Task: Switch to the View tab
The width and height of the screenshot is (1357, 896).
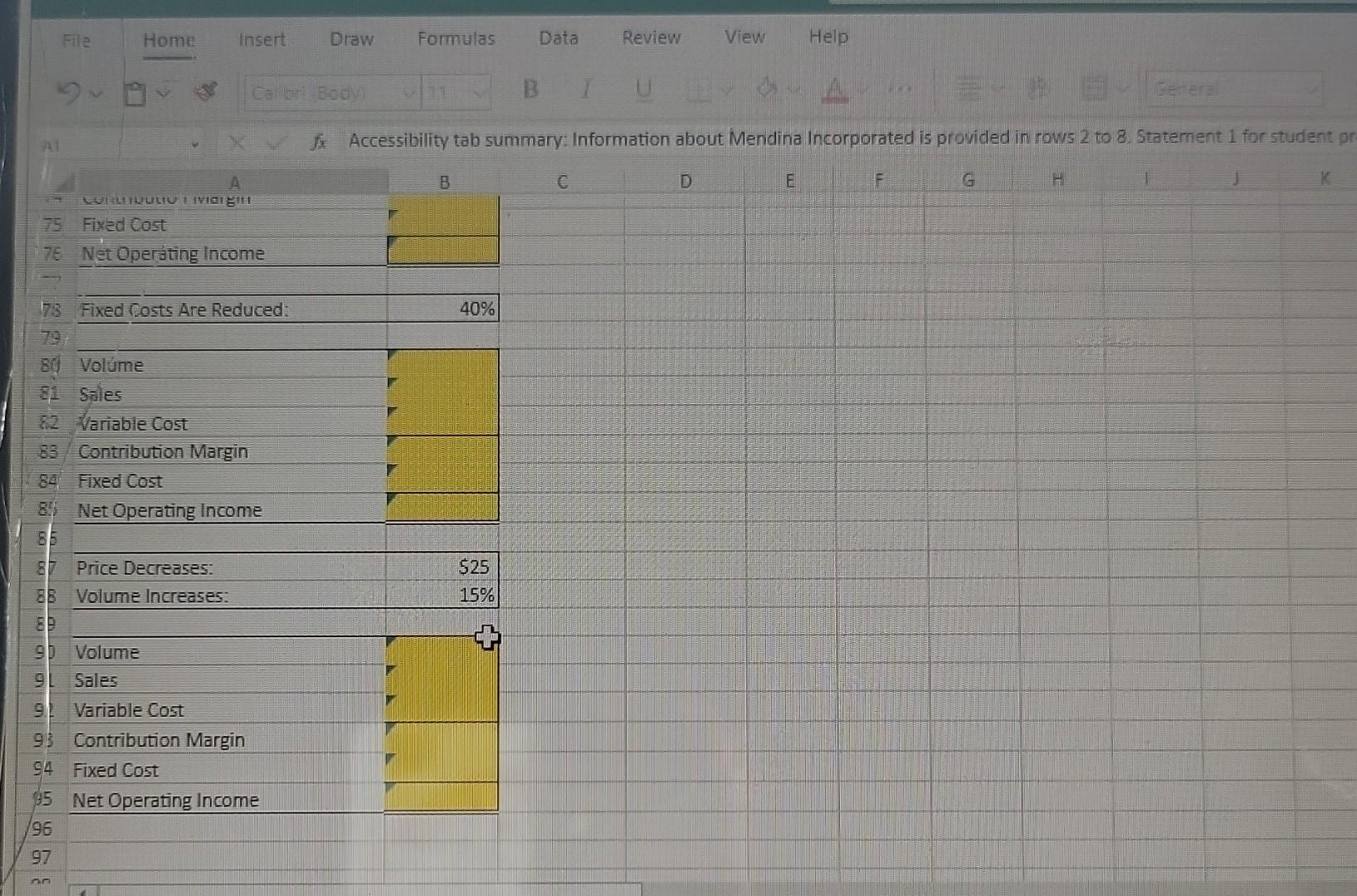Action: (744, 37)
